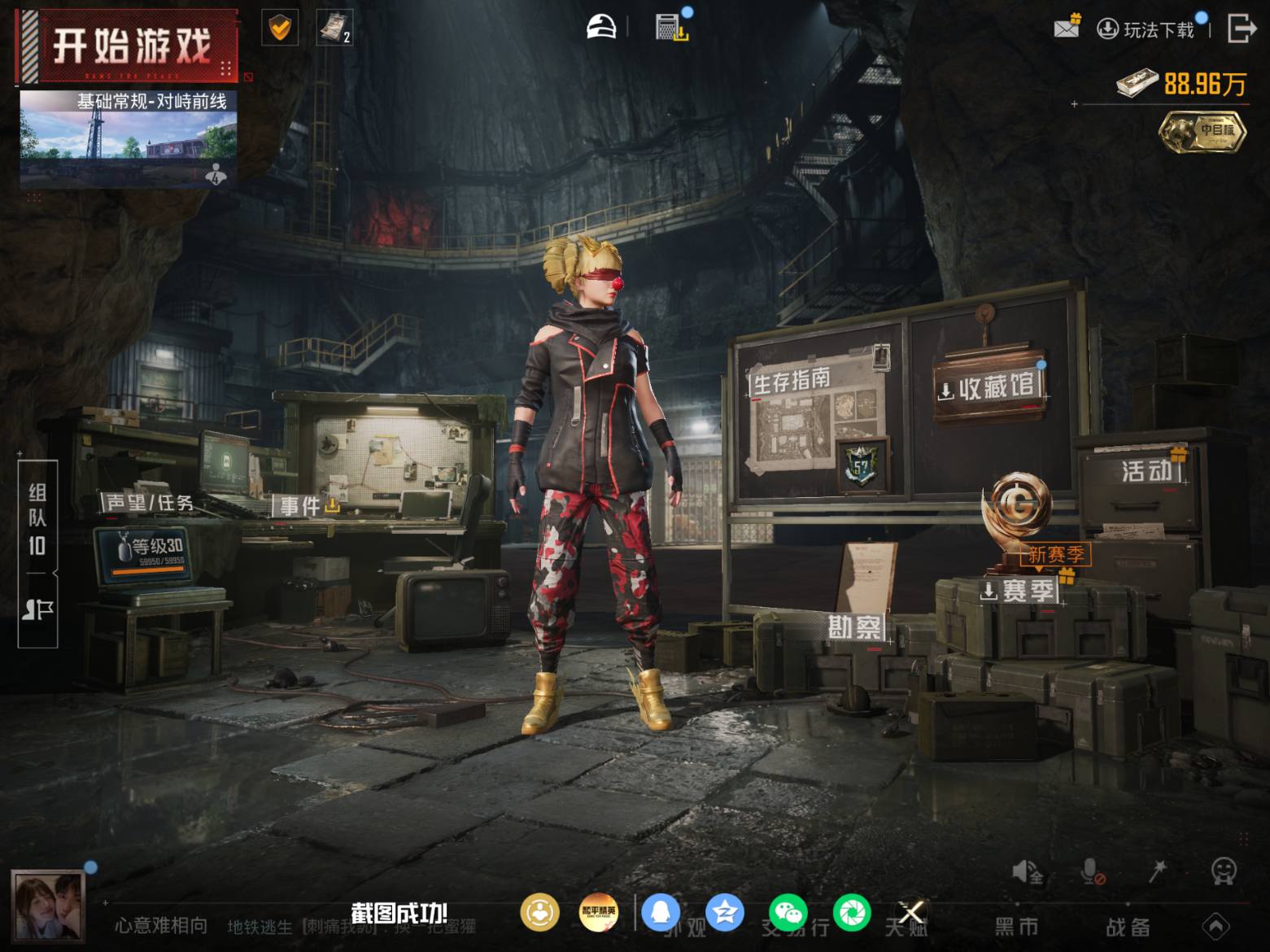
Task: Open 勘察 reconnaissance
Action: point(855,627)
